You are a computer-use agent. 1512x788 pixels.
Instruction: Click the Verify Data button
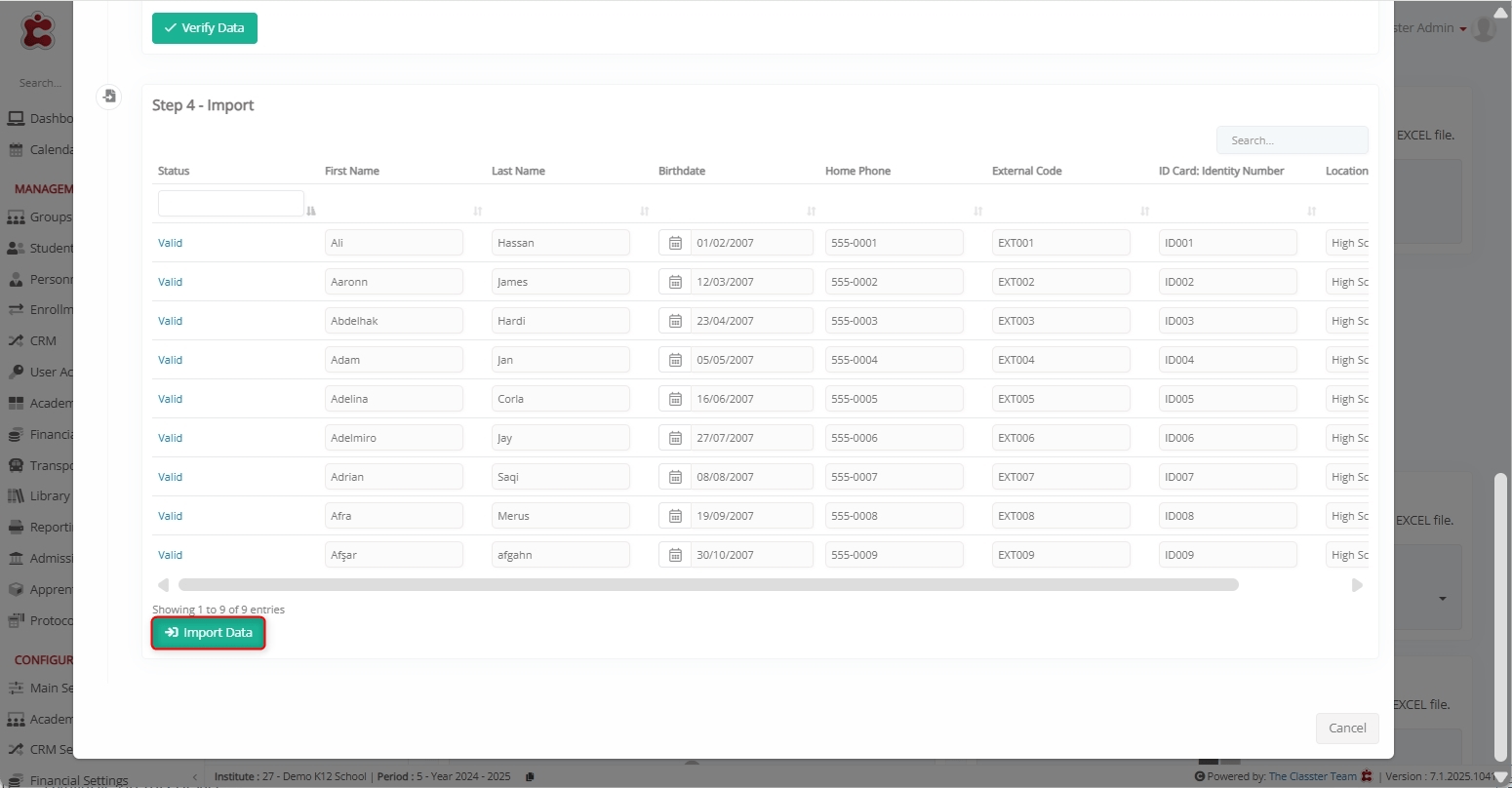tap(205, 28)
